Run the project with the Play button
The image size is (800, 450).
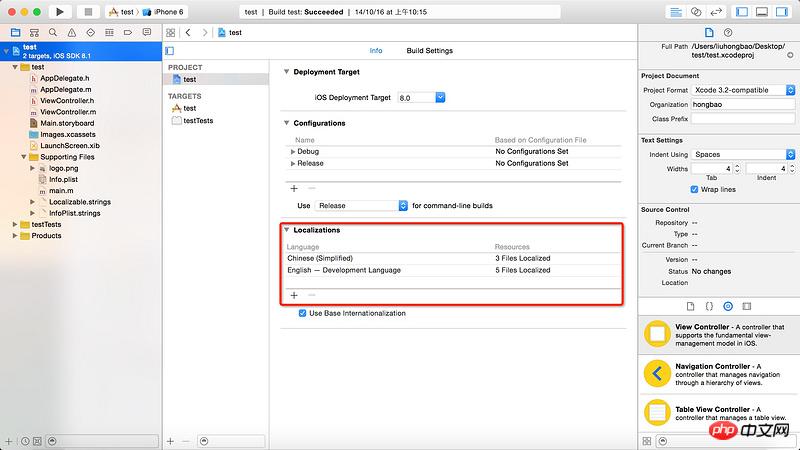[x=60, y=12]
